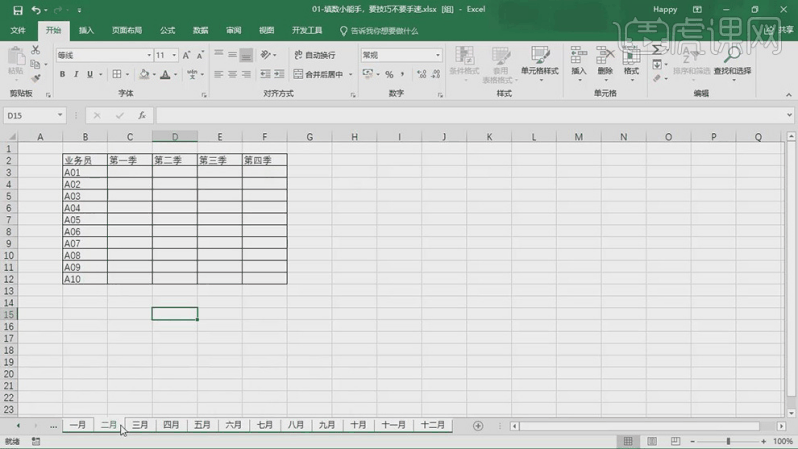Open the number format 常规 dropdown

point(438,55)
